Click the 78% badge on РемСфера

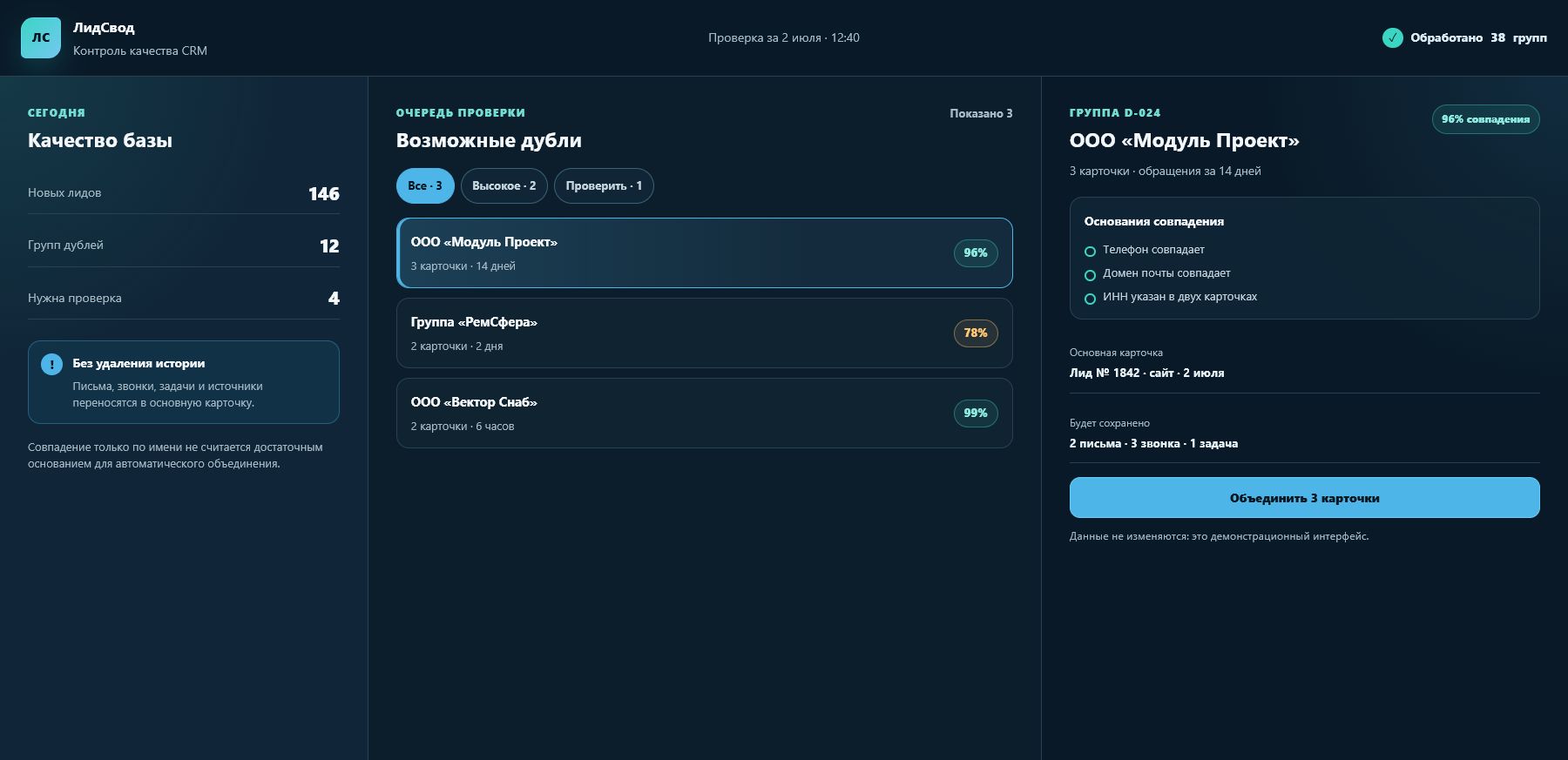pos(976,333)
